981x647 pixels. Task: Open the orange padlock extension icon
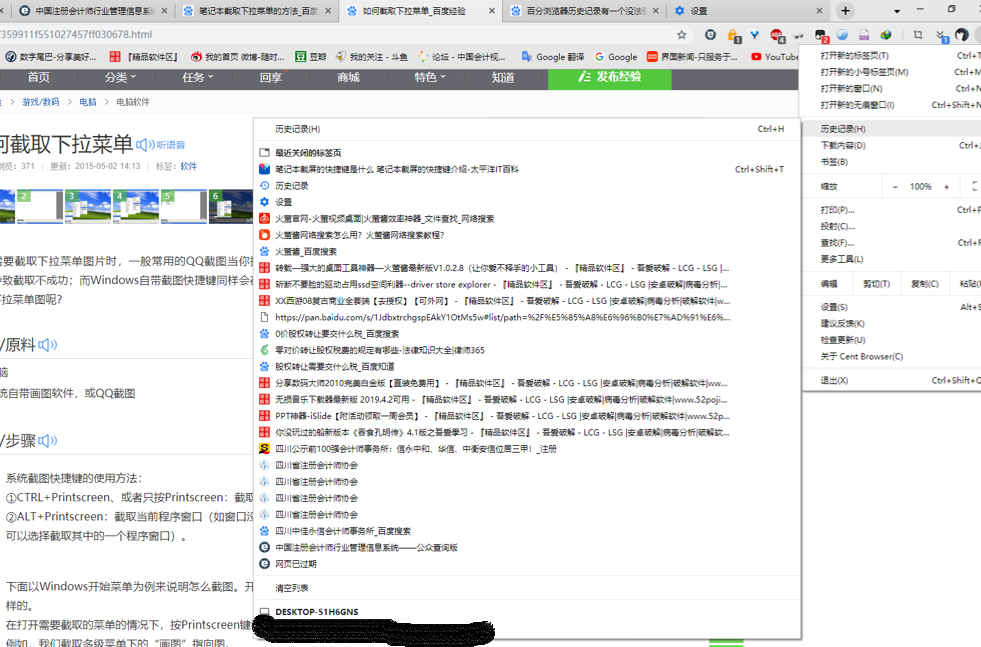(733, 36)
